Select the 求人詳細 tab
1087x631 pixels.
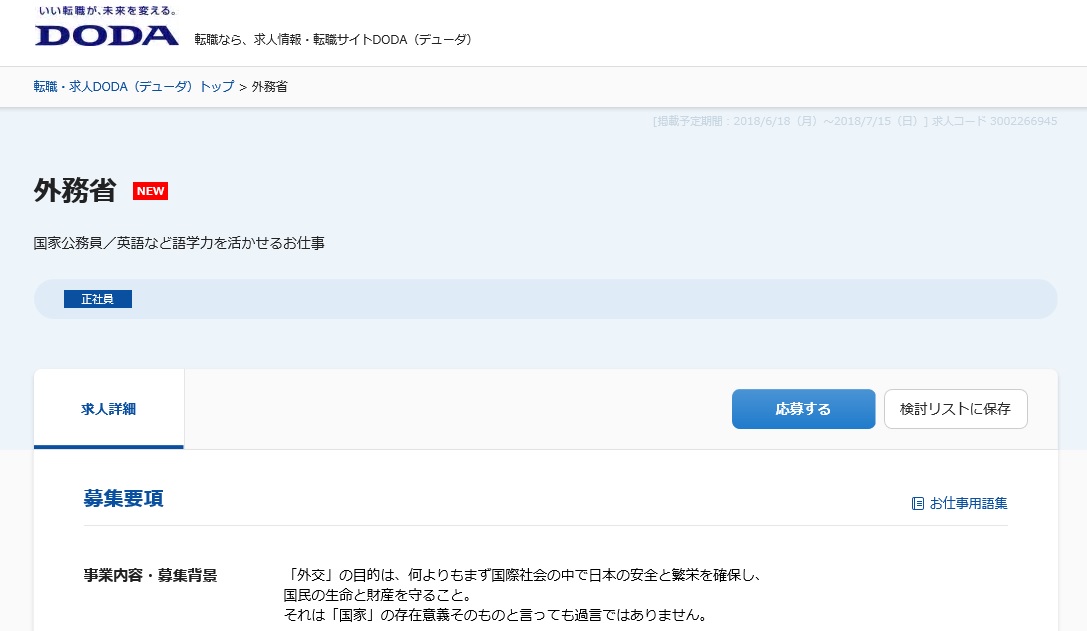(x=109, y=409)
